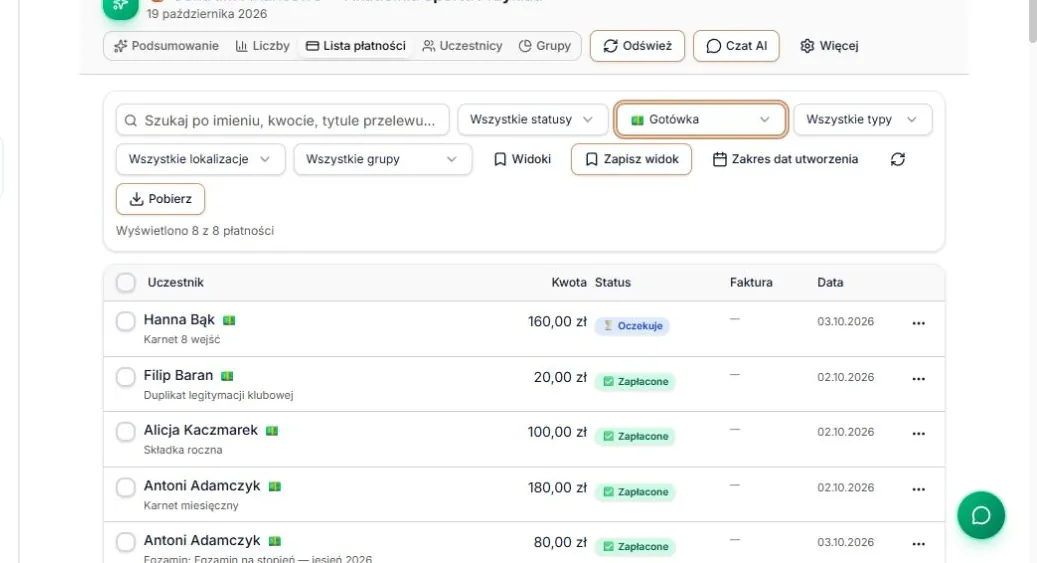The width and height of the screenshot is (1037, 563).
Task: Focus the payment search field
Action: point(282,120)
